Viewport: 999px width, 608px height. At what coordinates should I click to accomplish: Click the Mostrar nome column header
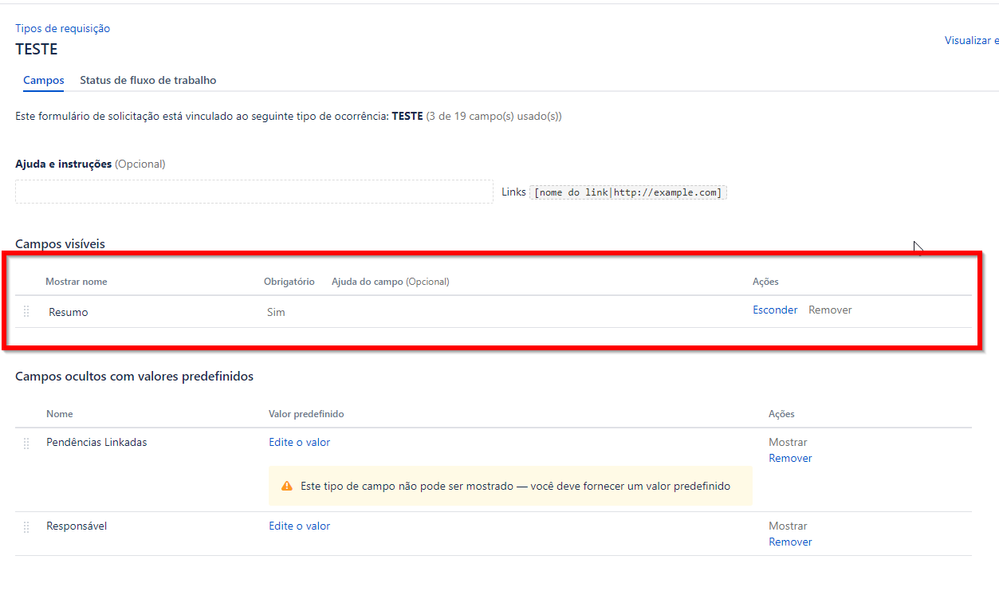point(76,282)
